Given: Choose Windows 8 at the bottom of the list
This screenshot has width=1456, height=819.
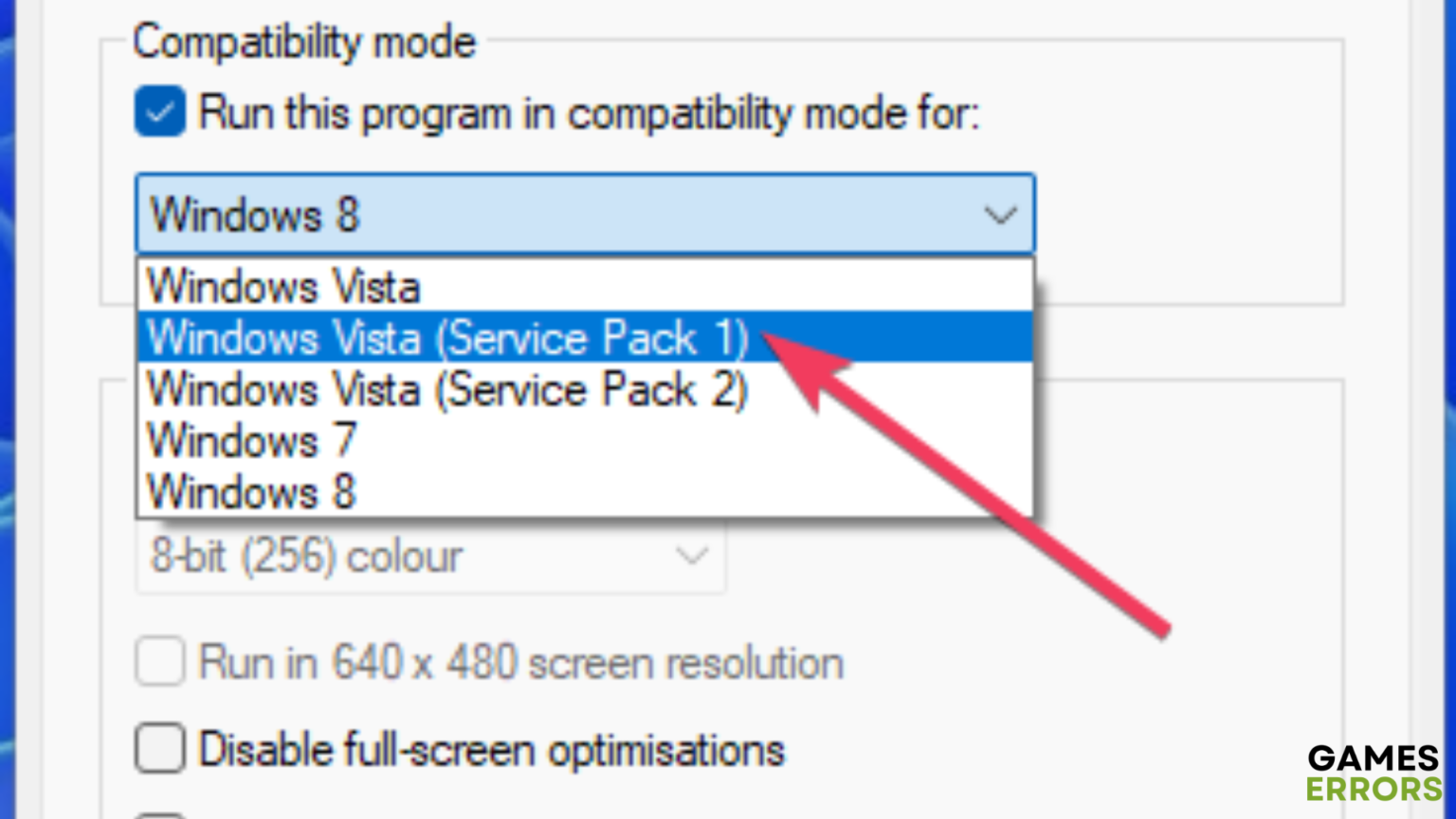Looking at the screenshot, I should 251,492.
